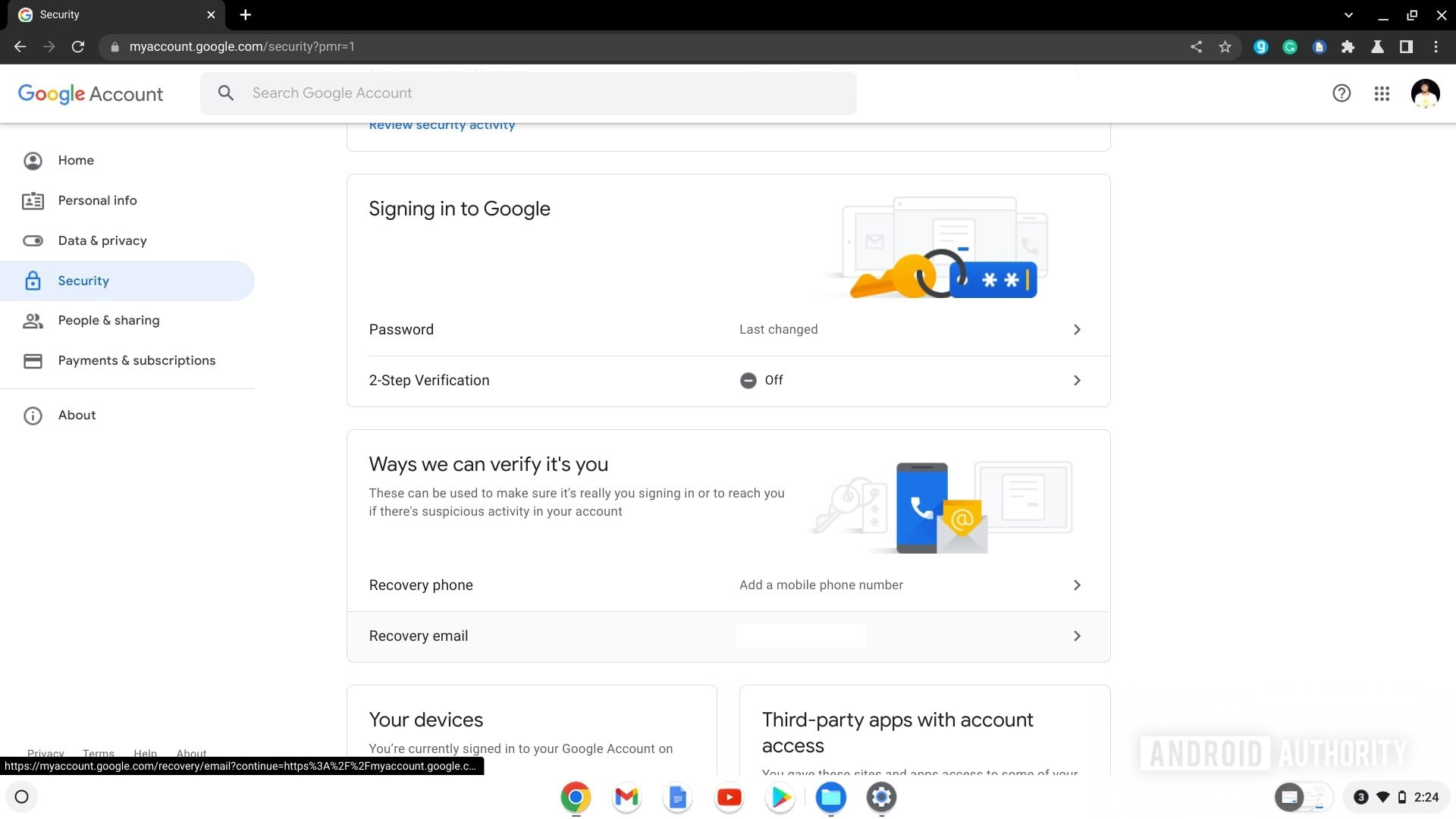Screen dimensions: 1456x819
Task: Open tab search dropdown arrow
Action: tap(1348, 14)
